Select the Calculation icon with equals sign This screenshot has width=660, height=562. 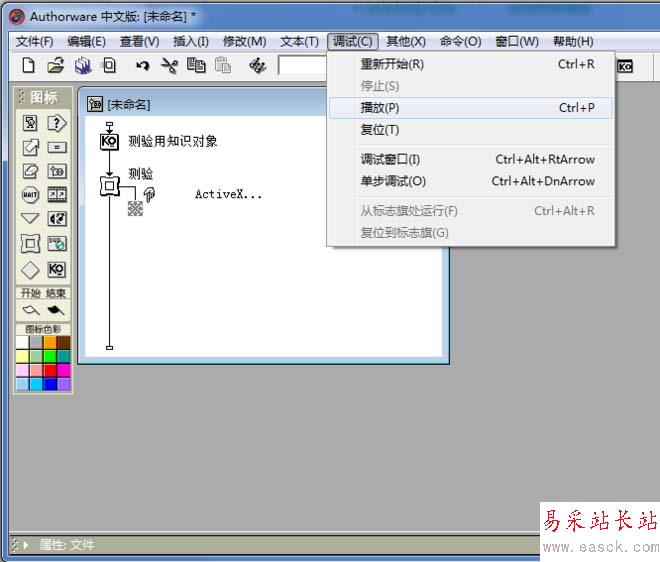57,147
